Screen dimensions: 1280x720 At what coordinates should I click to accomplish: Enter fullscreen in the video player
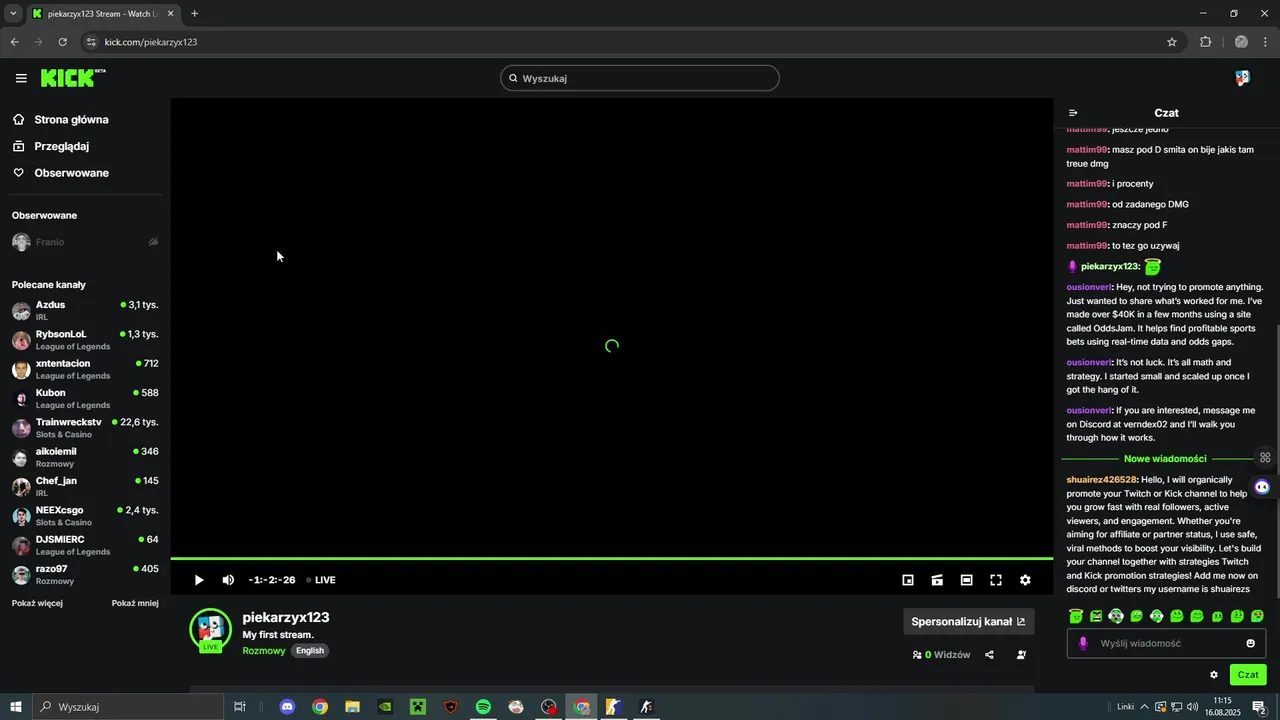click(x=996, y=580)
